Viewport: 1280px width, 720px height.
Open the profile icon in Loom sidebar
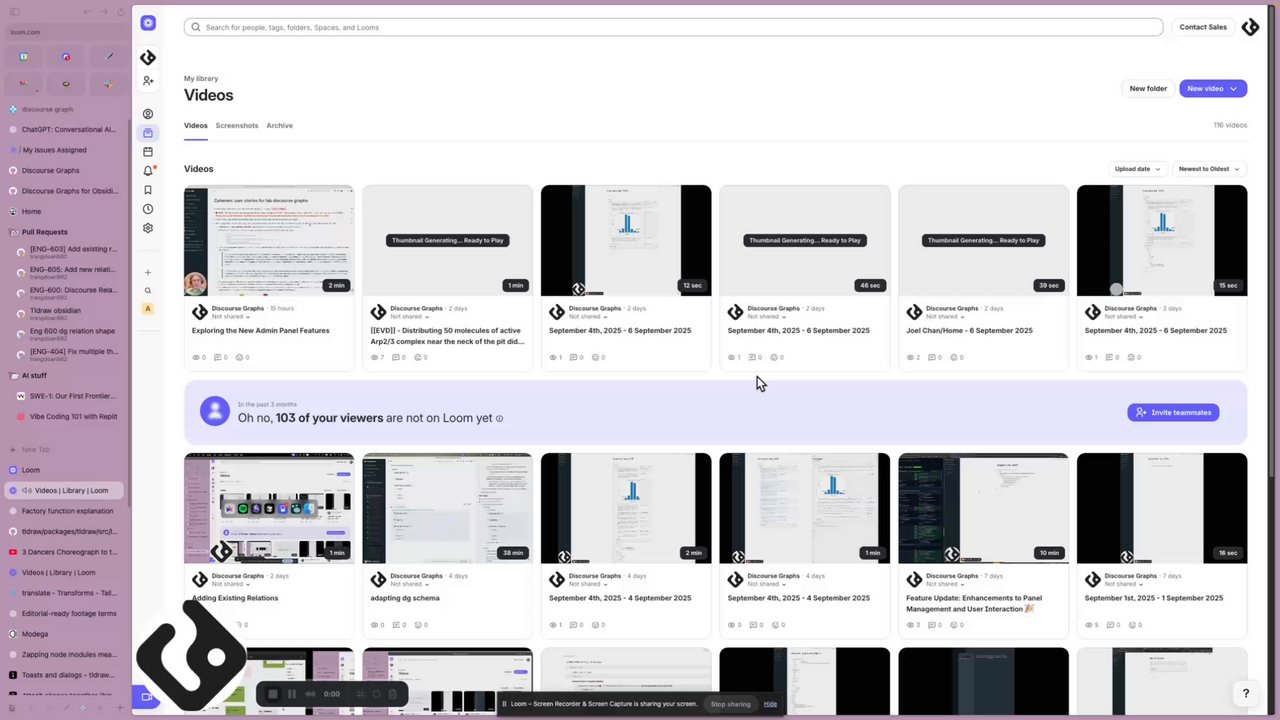pyautogui.click(x=148, y=114)
